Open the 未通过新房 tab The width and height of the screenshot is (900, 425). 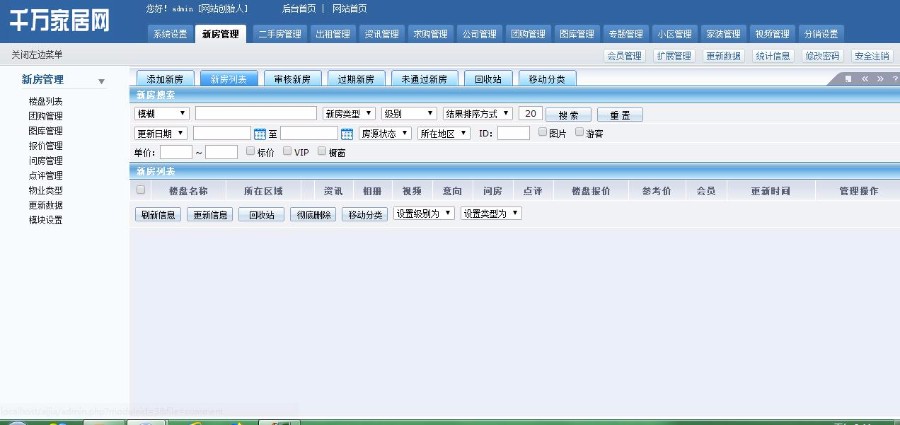coord(425,79)
